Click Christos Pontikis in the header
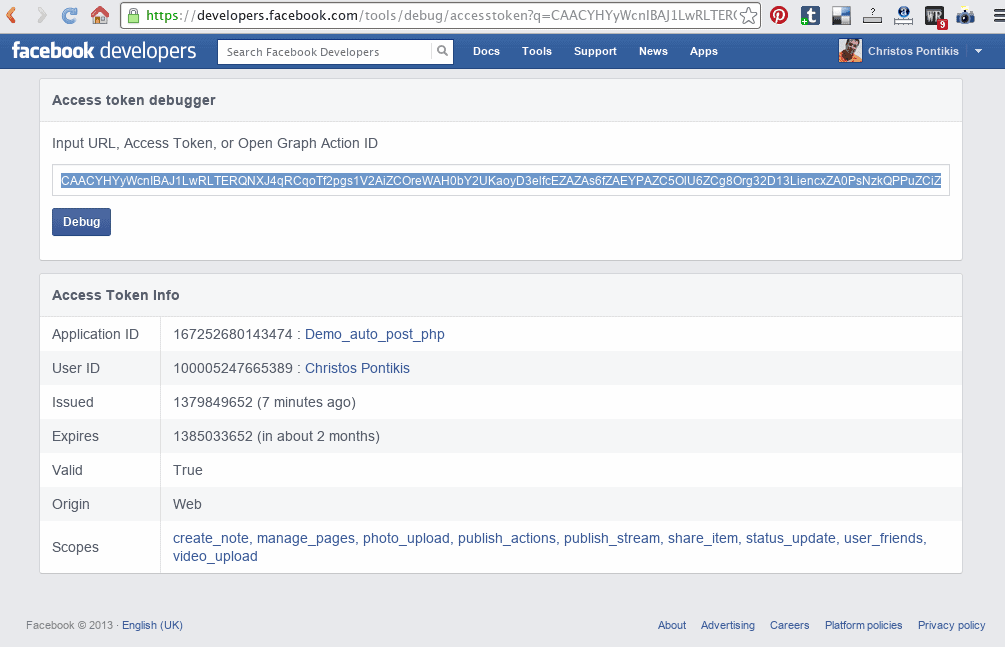Screen dimensions: 1005x647 click(913, 51)
